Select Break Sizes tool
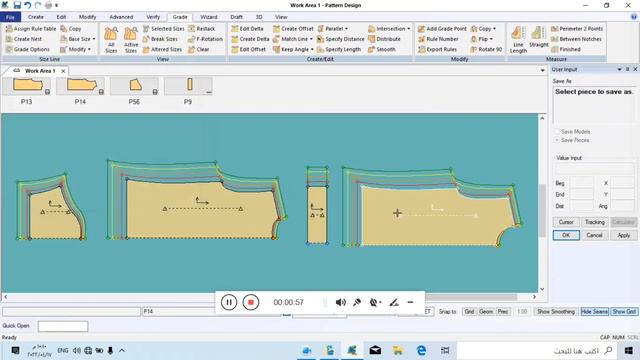 pyautogui.click(x=160, y=39)
